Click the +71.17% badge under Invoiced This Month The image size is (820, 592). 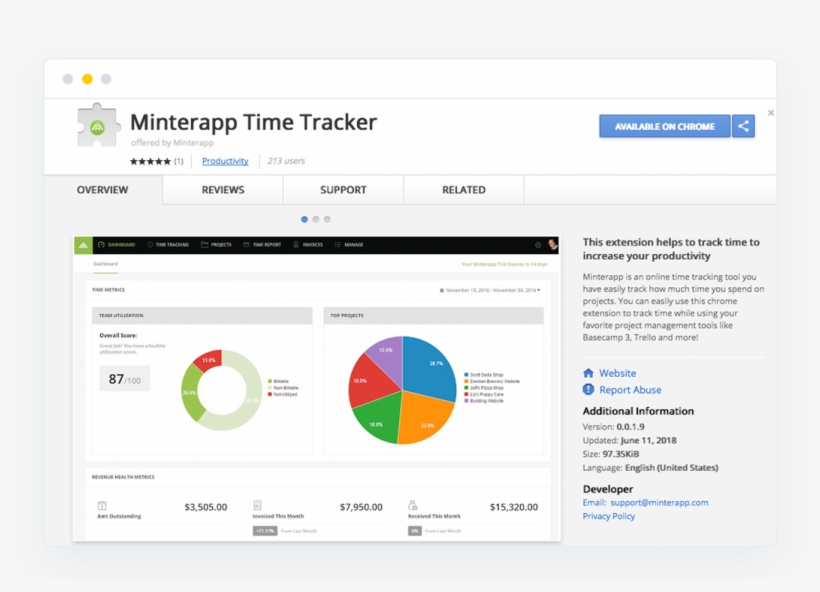point(265,531)
